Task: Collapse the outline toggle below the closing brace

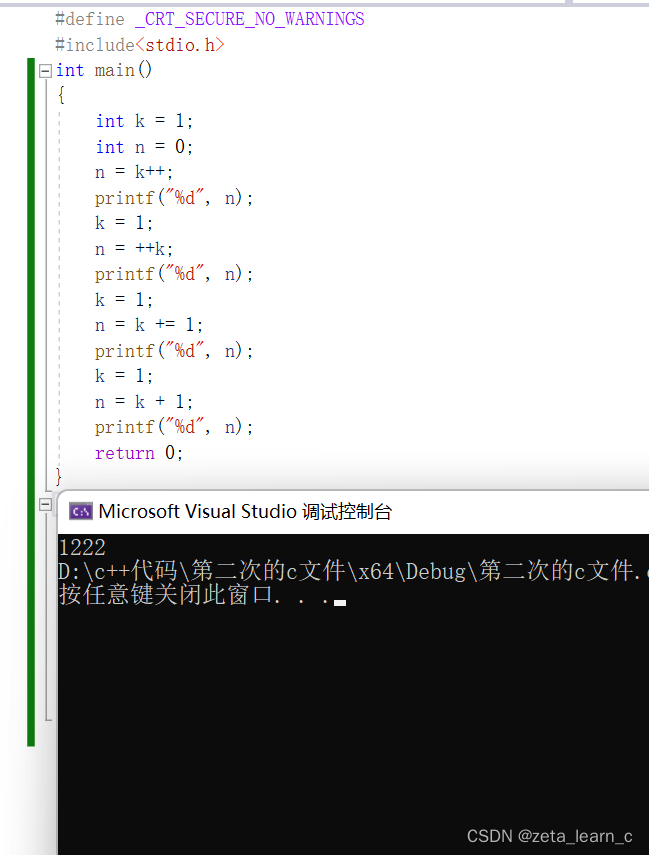Action: coord(46,504)
